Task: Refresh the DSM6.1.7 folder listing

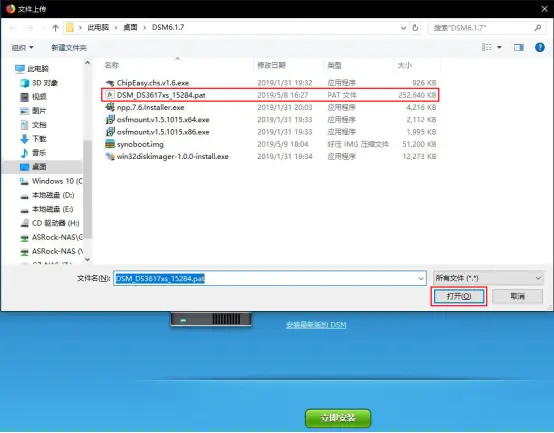Action: pos(416,28)
